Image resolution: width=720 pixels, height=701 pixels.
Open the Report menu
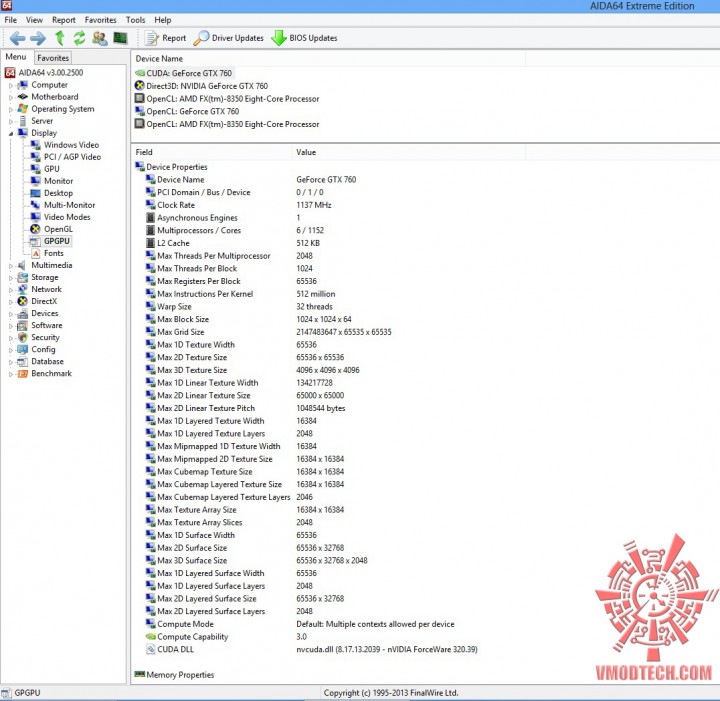tap(64, 20)
